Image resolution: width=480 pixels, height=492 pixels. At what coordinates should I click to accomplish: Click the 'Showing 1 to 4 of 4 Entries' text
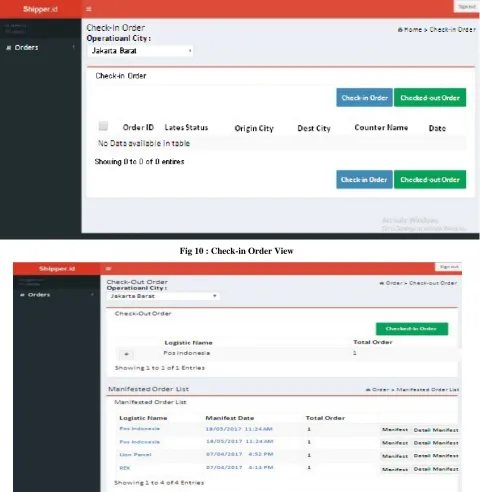click(x=159, y=483)
